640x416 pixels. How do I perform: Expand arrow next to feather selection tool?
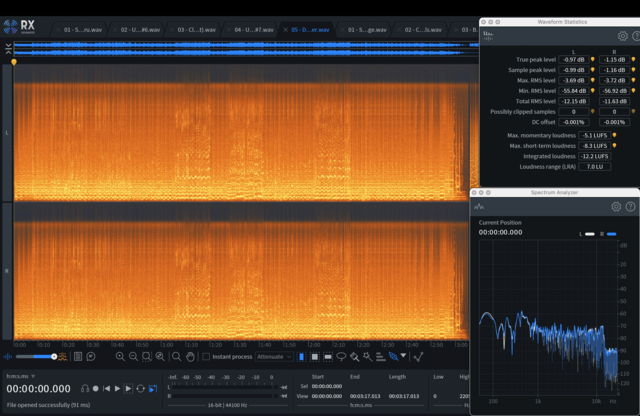pos(403,356)
